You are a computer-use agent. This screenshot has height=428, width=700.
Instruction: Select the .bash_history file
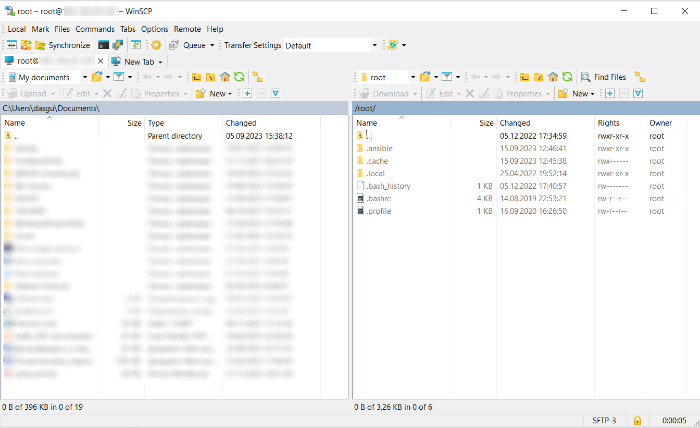388,186
